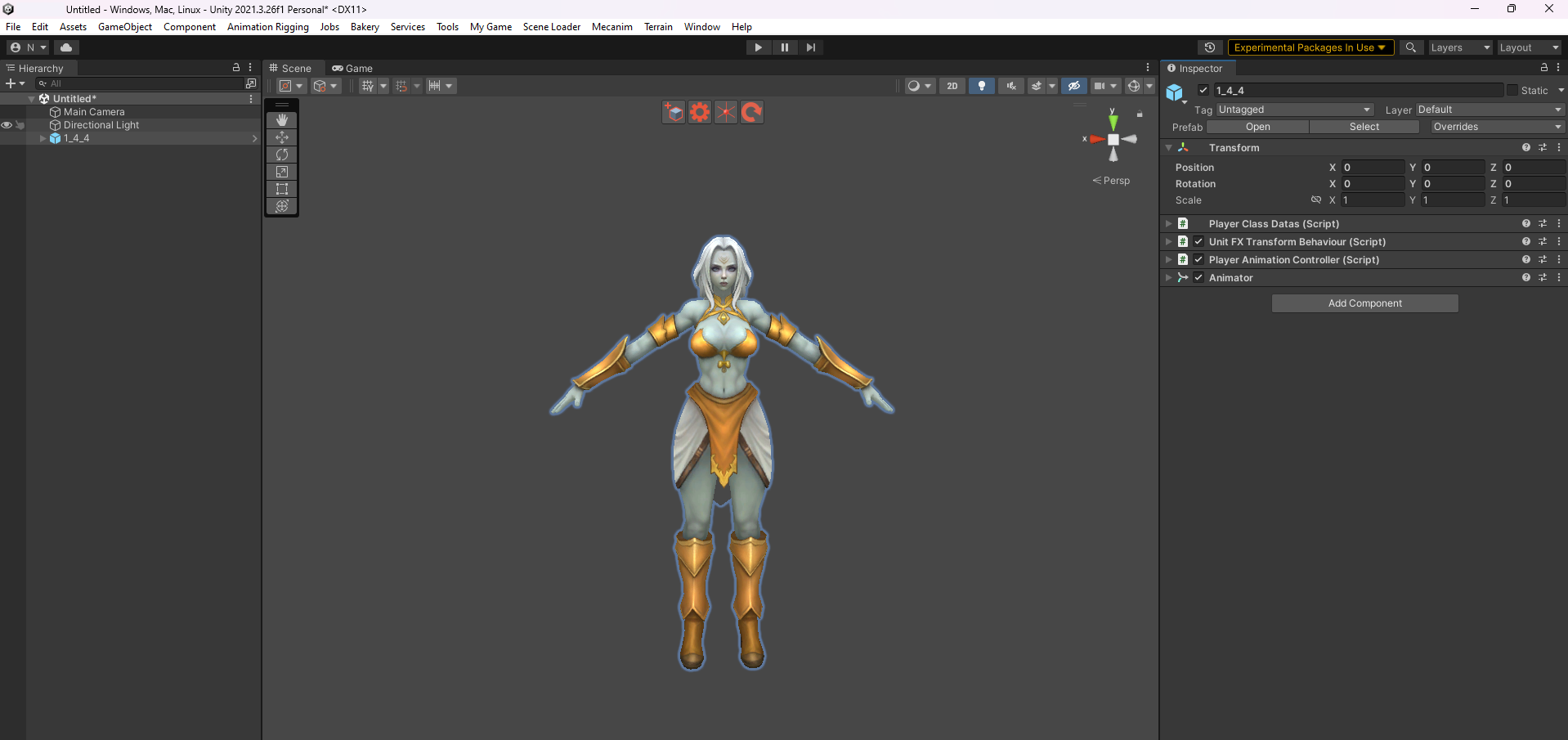
Task: Disable the Animator component checkbox
Action: pyautogui.click(x=1198, y=278)
